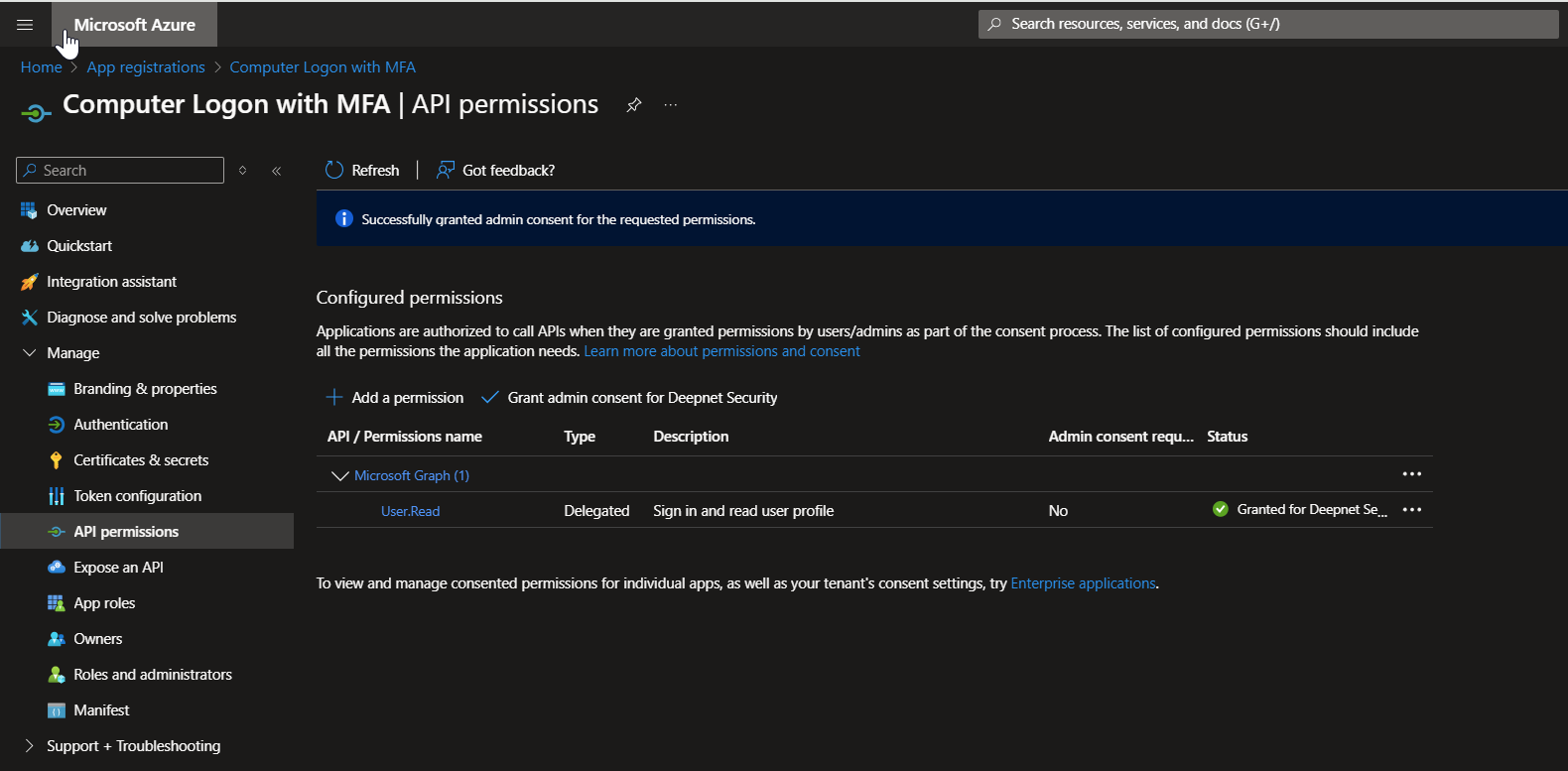
Task: Click the Refresh icon in toolbar
Action: point(334,171)
